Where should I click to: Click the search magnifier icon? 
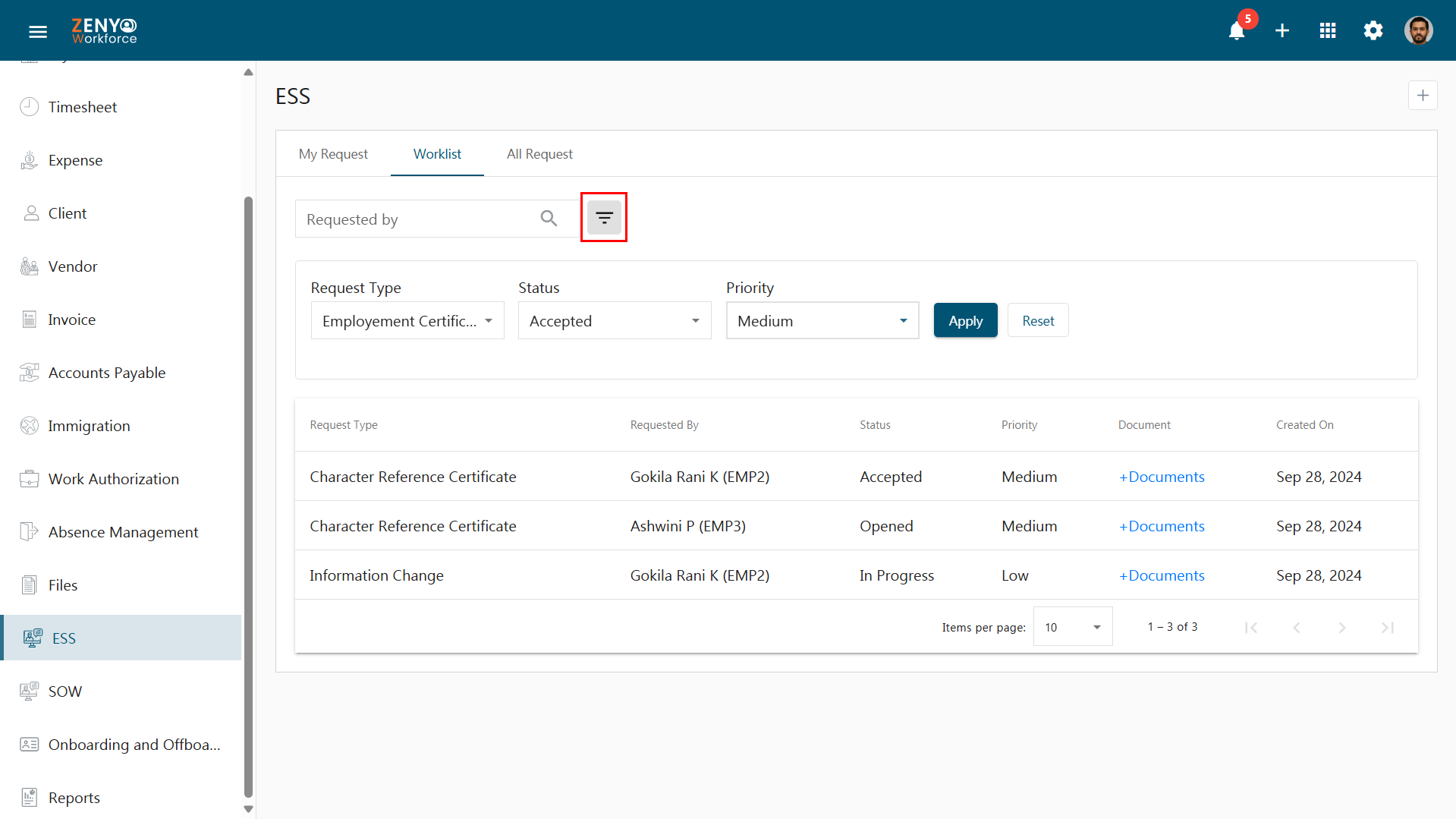pos(549,219)
